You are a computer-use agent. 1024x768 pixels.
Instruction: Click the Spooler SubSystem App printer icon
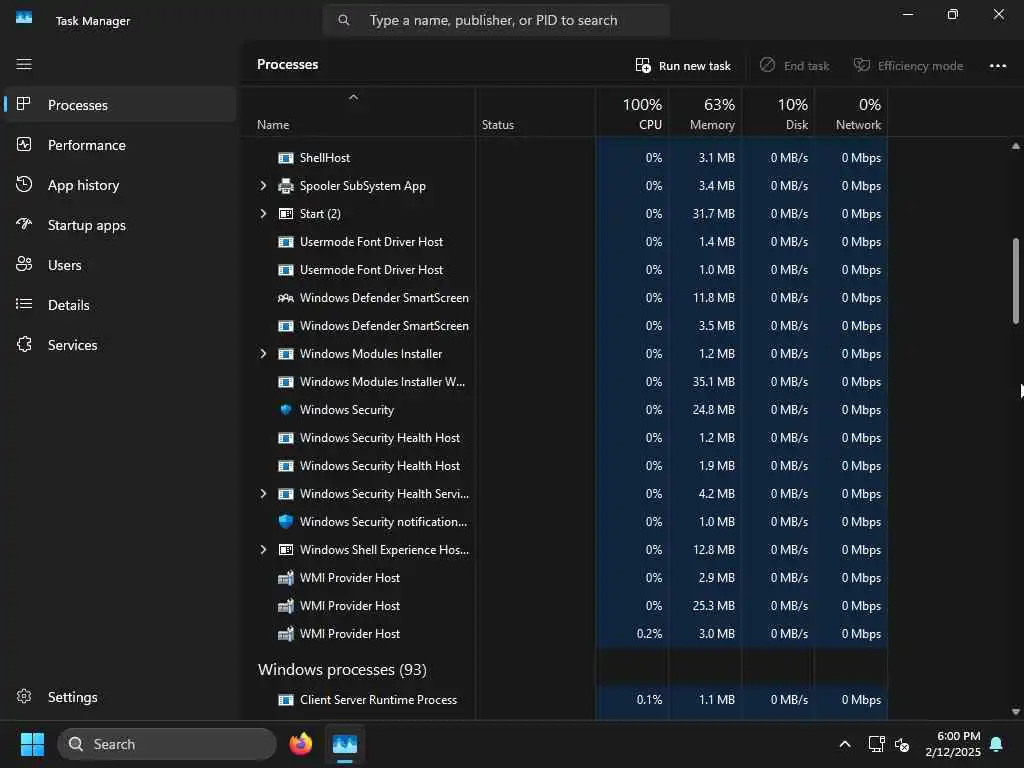[x=285, y=186]
